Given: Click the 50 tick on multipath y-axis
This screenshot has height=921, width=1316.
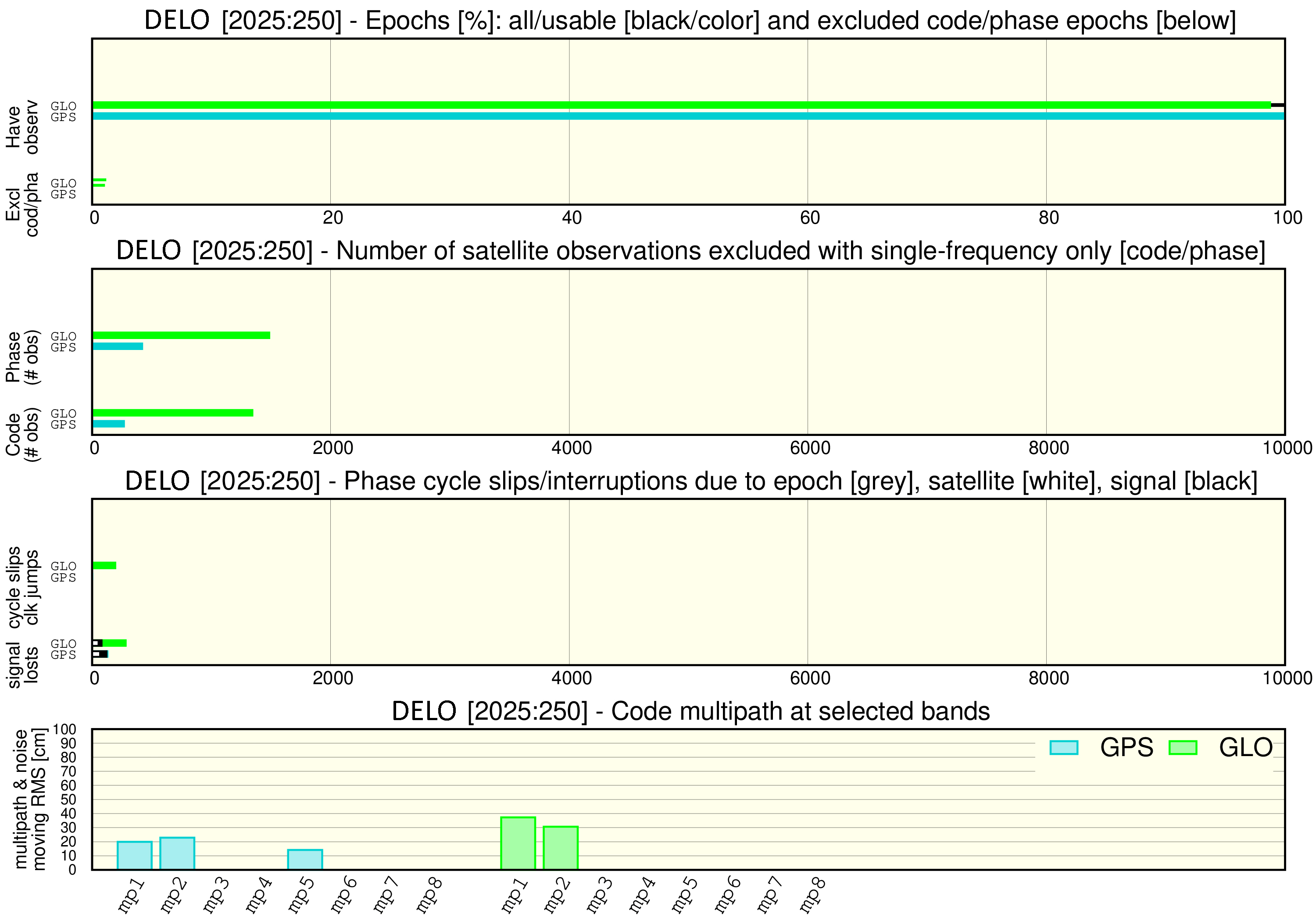Looking at the screenshot, I should [68, 800].
